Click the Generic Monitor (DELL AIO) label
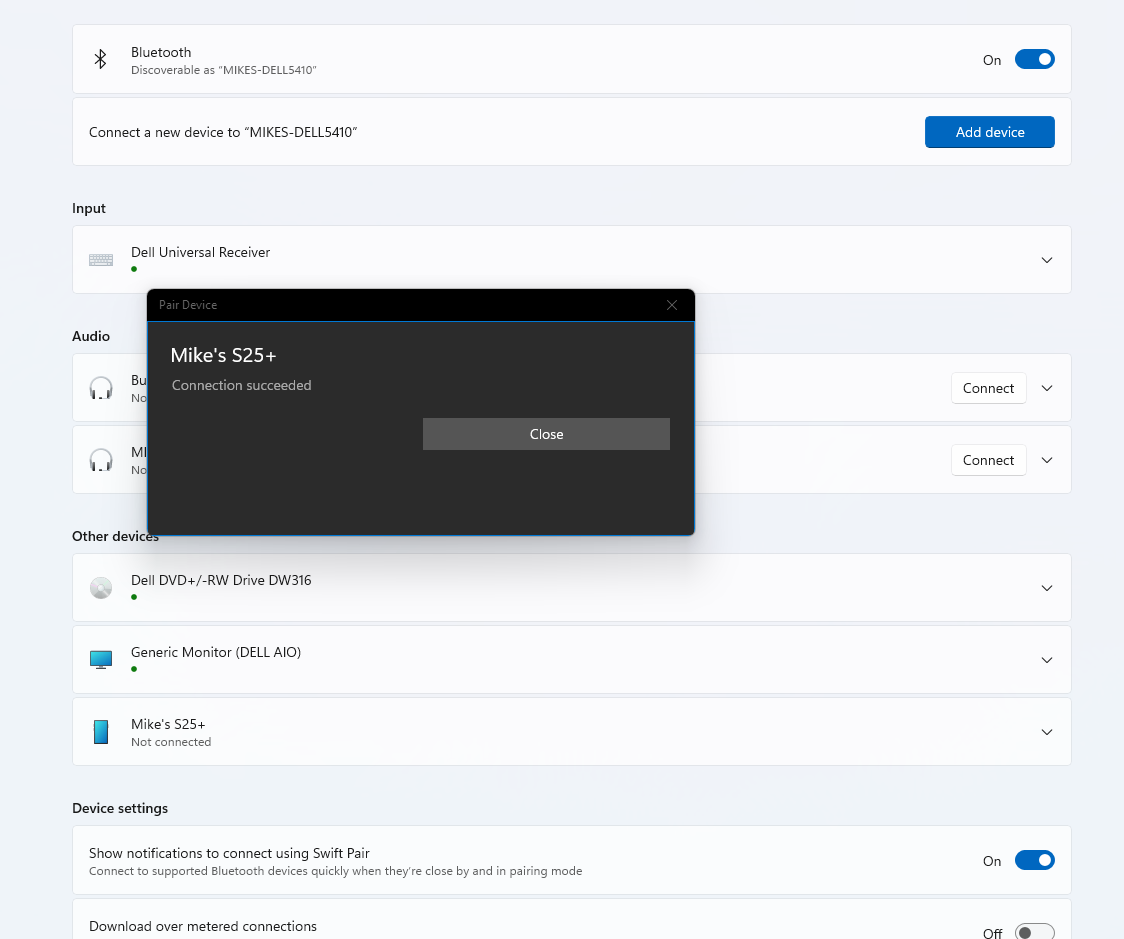Image resolution: width=1124 pixels, height=939 pixels. (x=216, y=652)
